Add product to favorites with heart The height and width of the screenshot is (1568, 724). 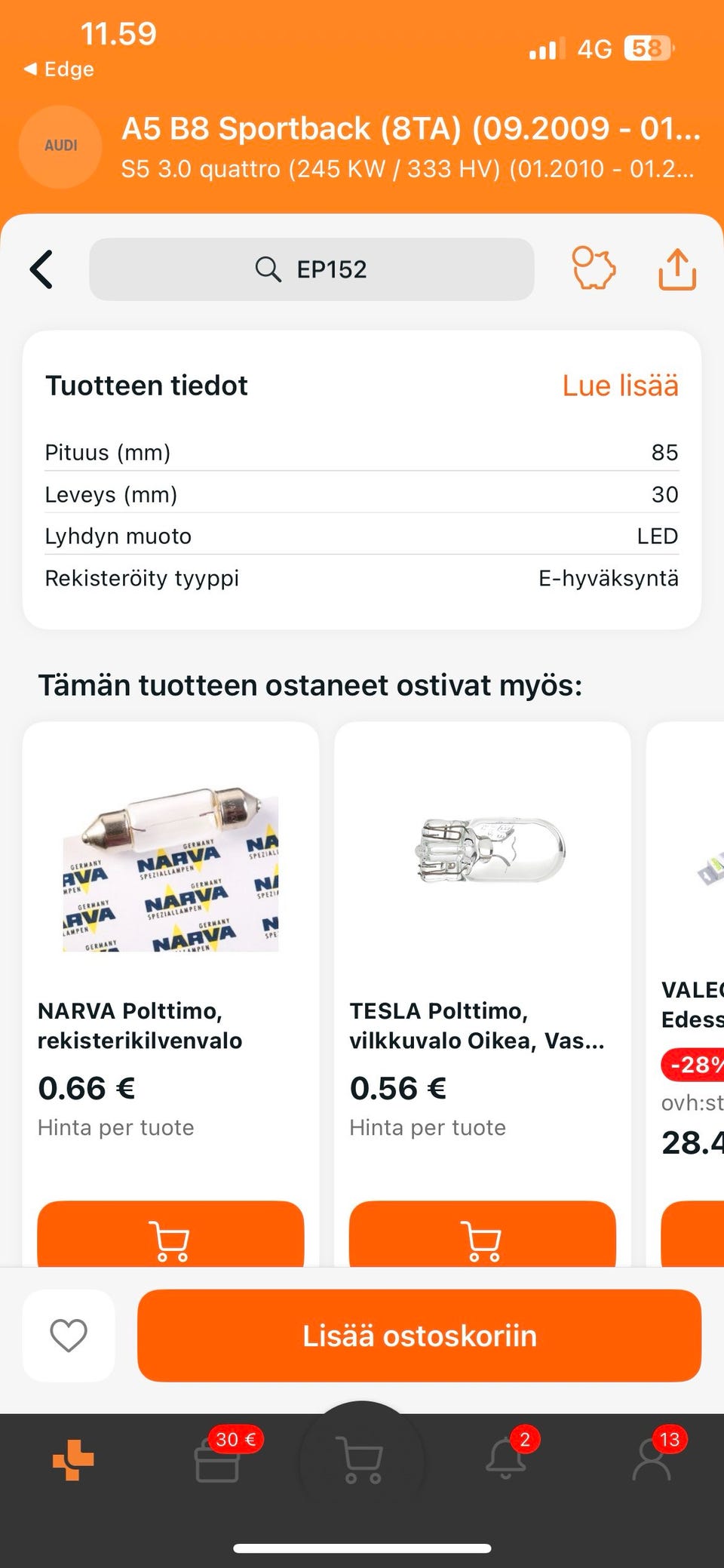69,1335
